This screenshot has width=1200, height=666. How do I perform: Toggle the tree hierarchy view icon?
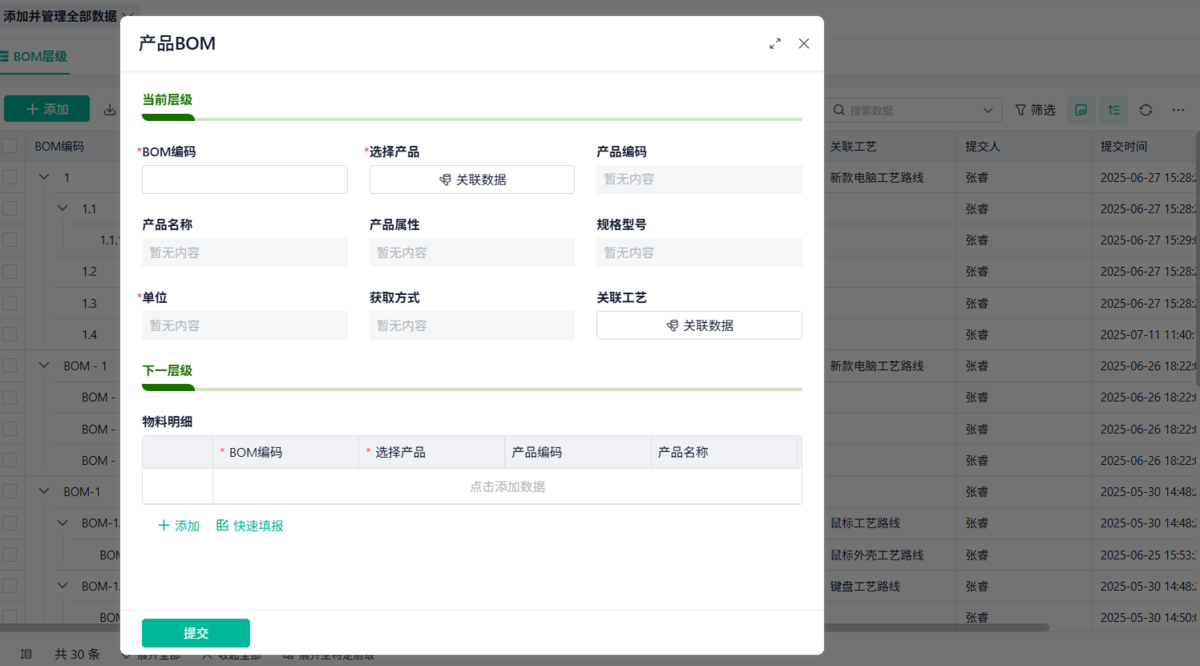pos(1113,110)
